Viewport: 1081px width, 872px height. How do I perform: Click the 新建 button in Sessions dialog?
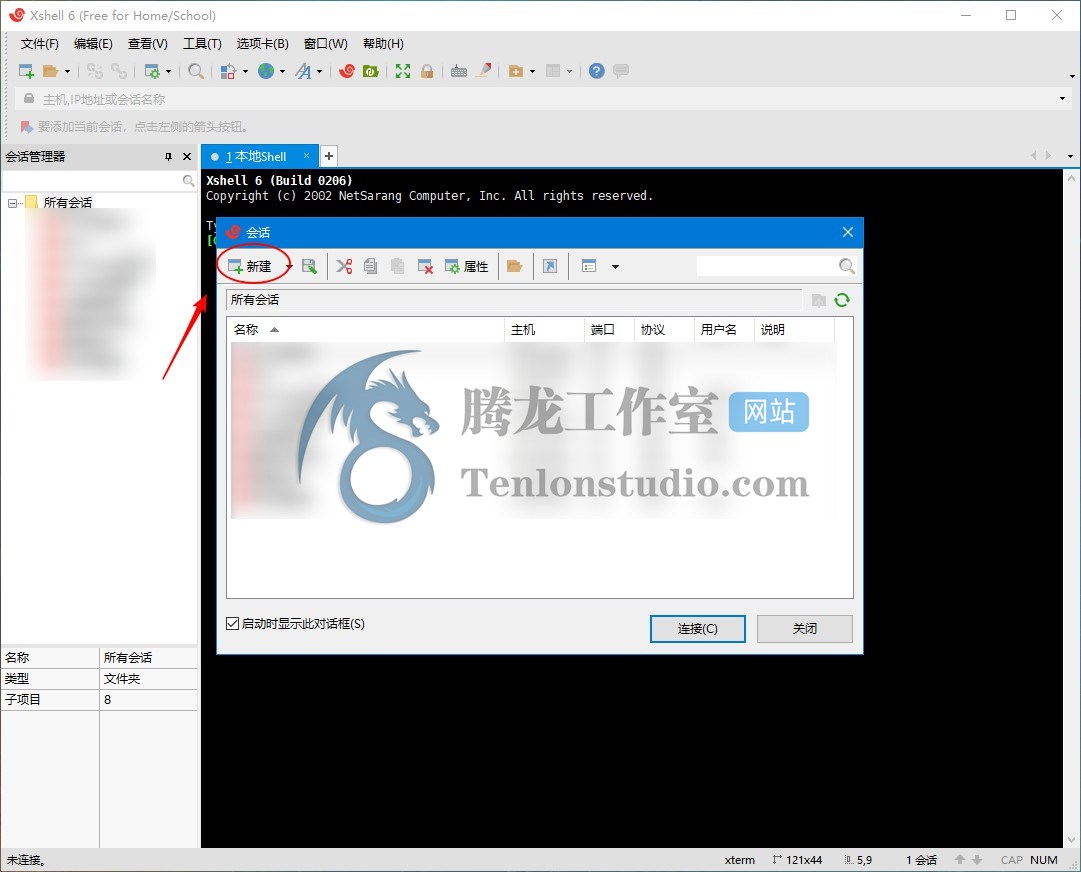[250, 266]
